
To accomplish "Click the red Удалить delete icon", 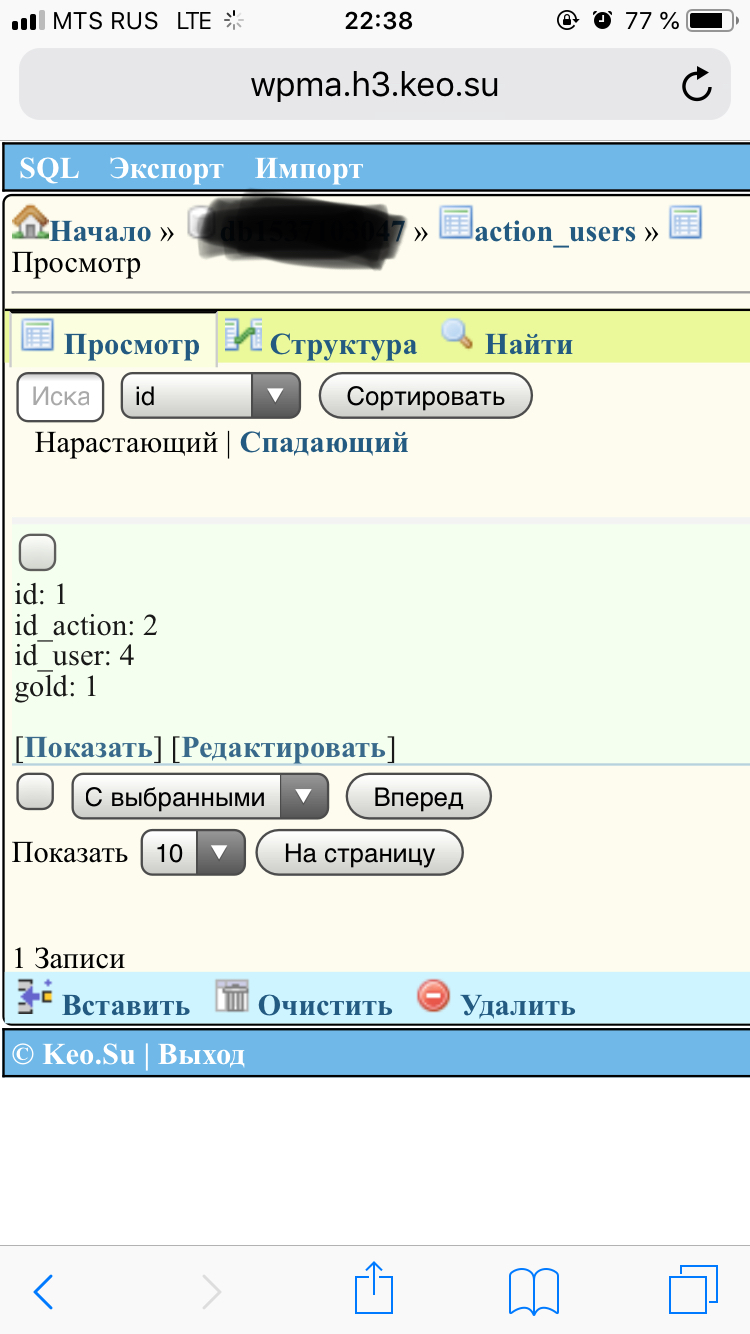I will pos(433,997).
